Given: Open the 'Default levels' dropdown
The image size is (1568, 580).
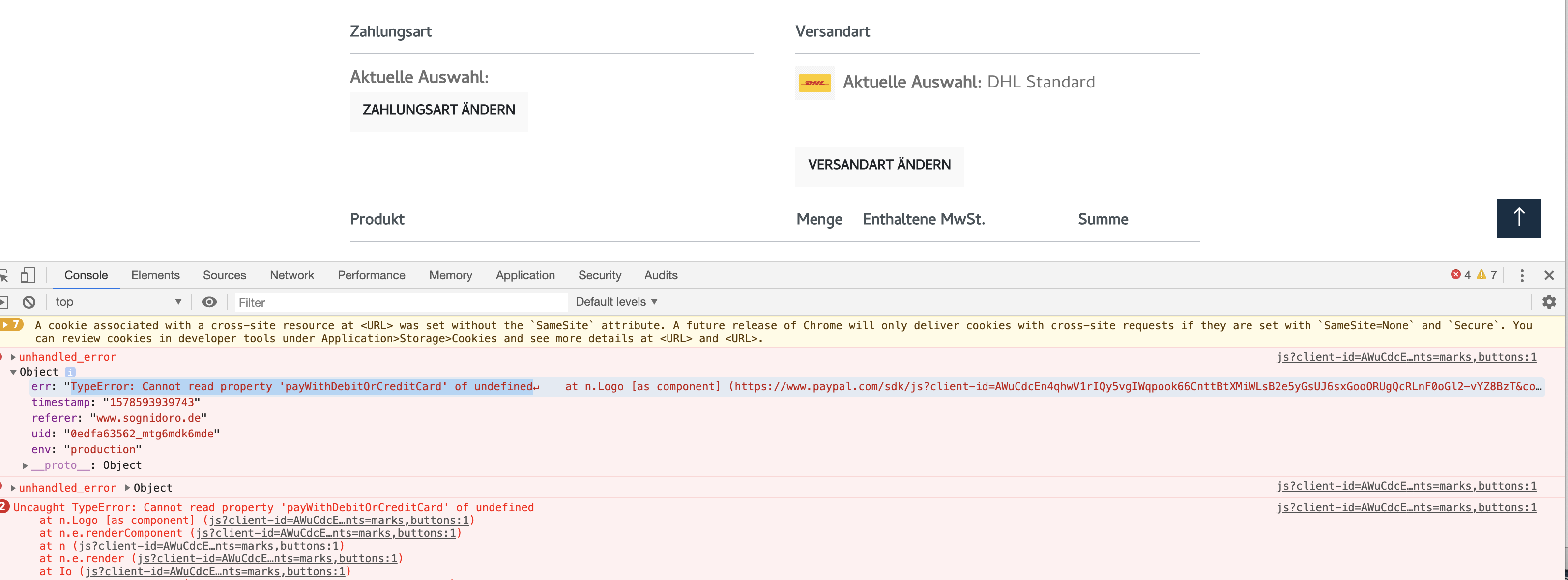Looking at the screenshot, I should [615, 302].
